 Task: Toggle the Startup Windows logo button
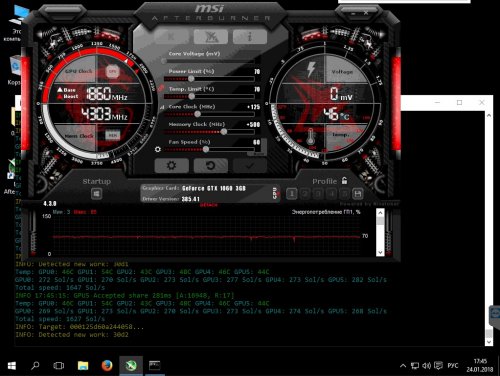[97, 194]
